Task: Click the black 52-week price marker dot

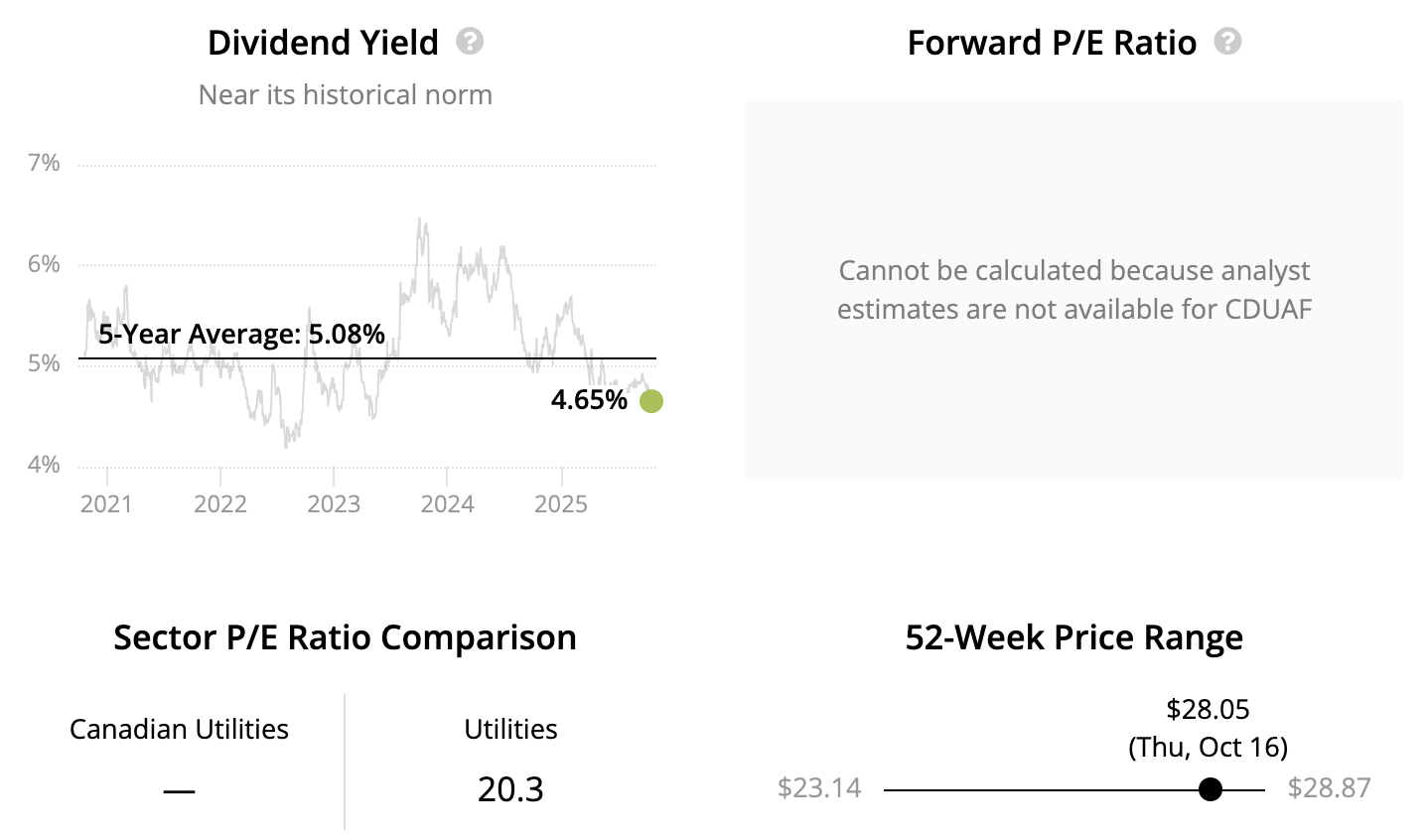Action: point(1210,789)
